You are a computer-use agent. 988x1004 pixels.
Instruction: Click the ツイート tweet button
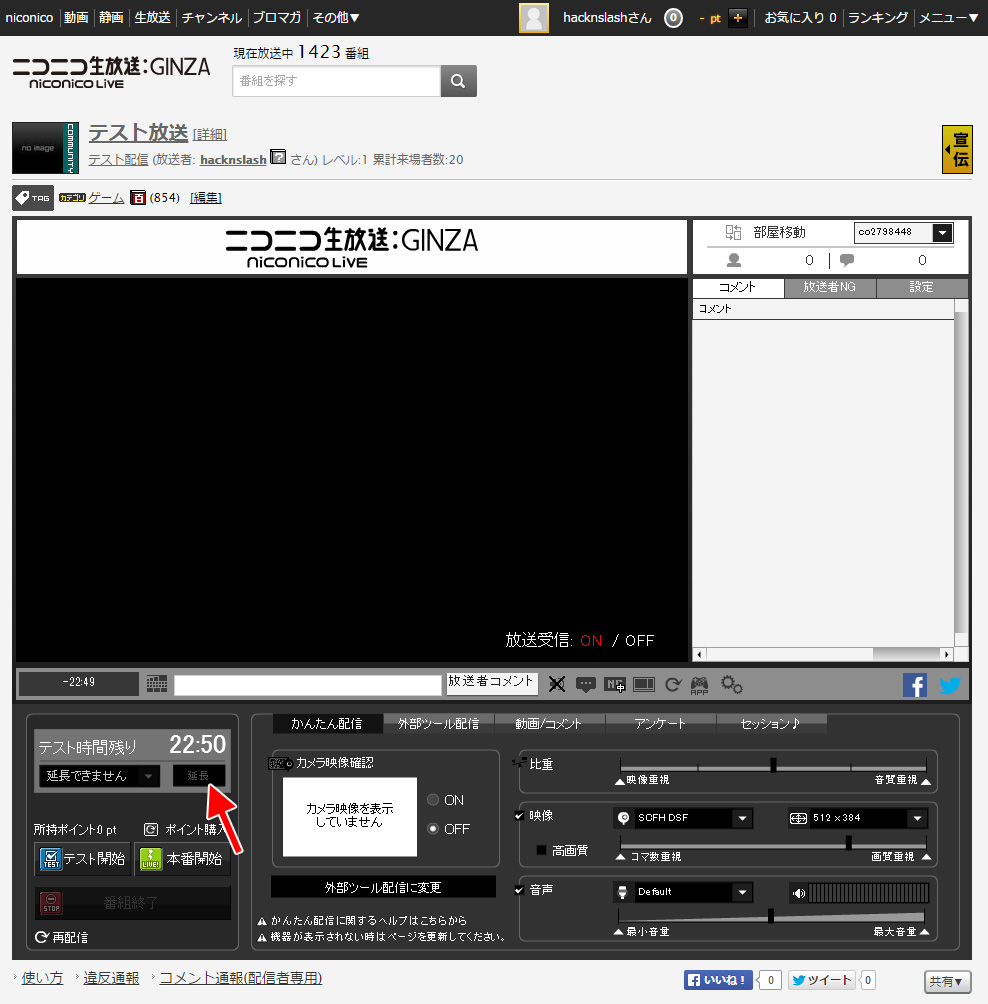coord(823,980)
